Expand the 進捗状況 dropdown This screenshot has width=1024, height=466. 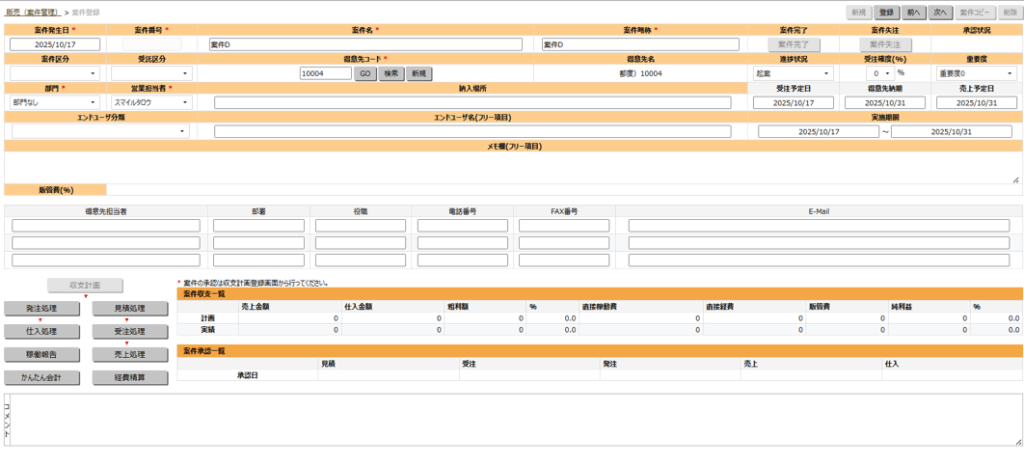pyautogui.click(x=794, y=74)
